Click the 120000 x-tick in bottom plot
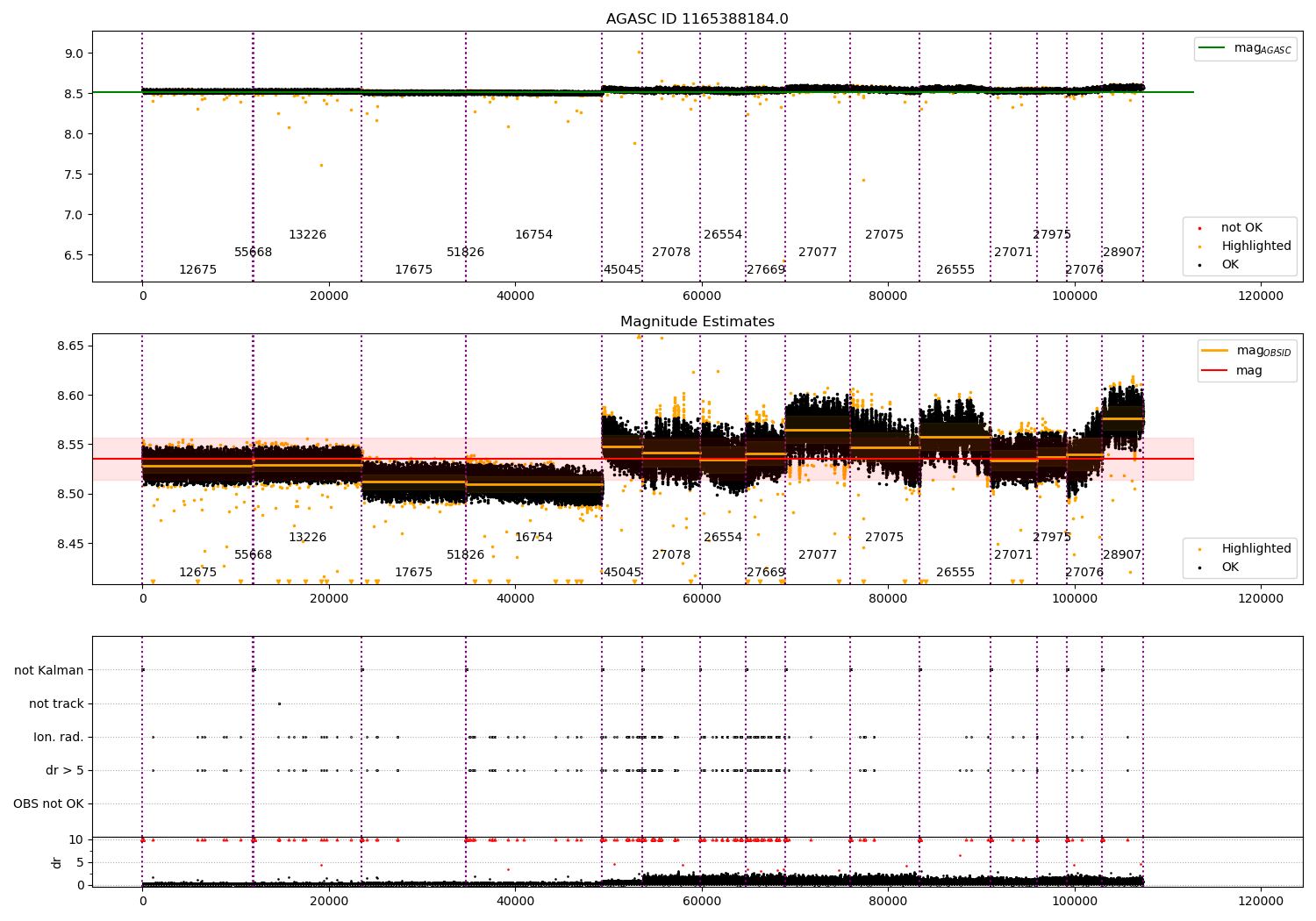 1261,901
